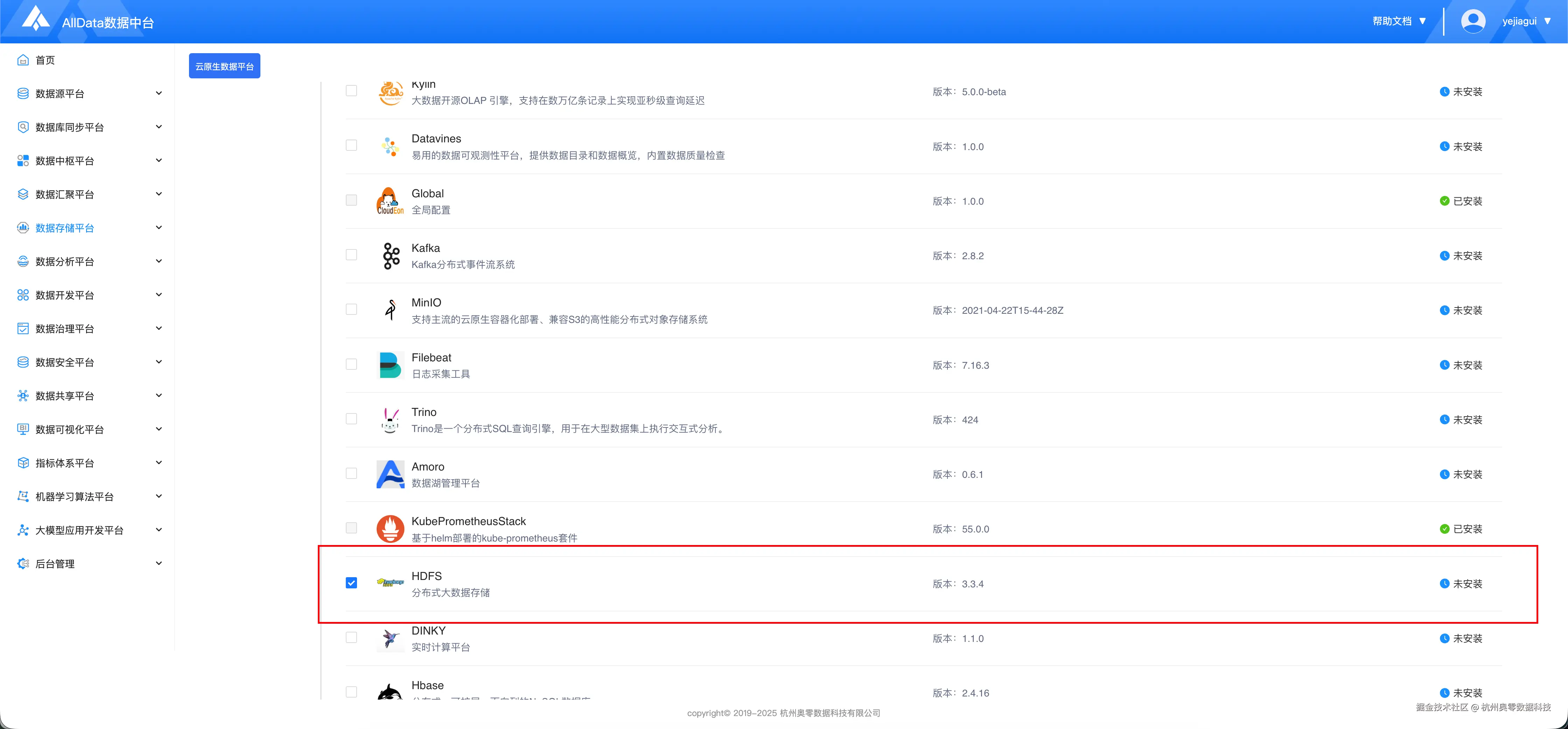Click the Kafka service logo icon

[x=391, y=256]
